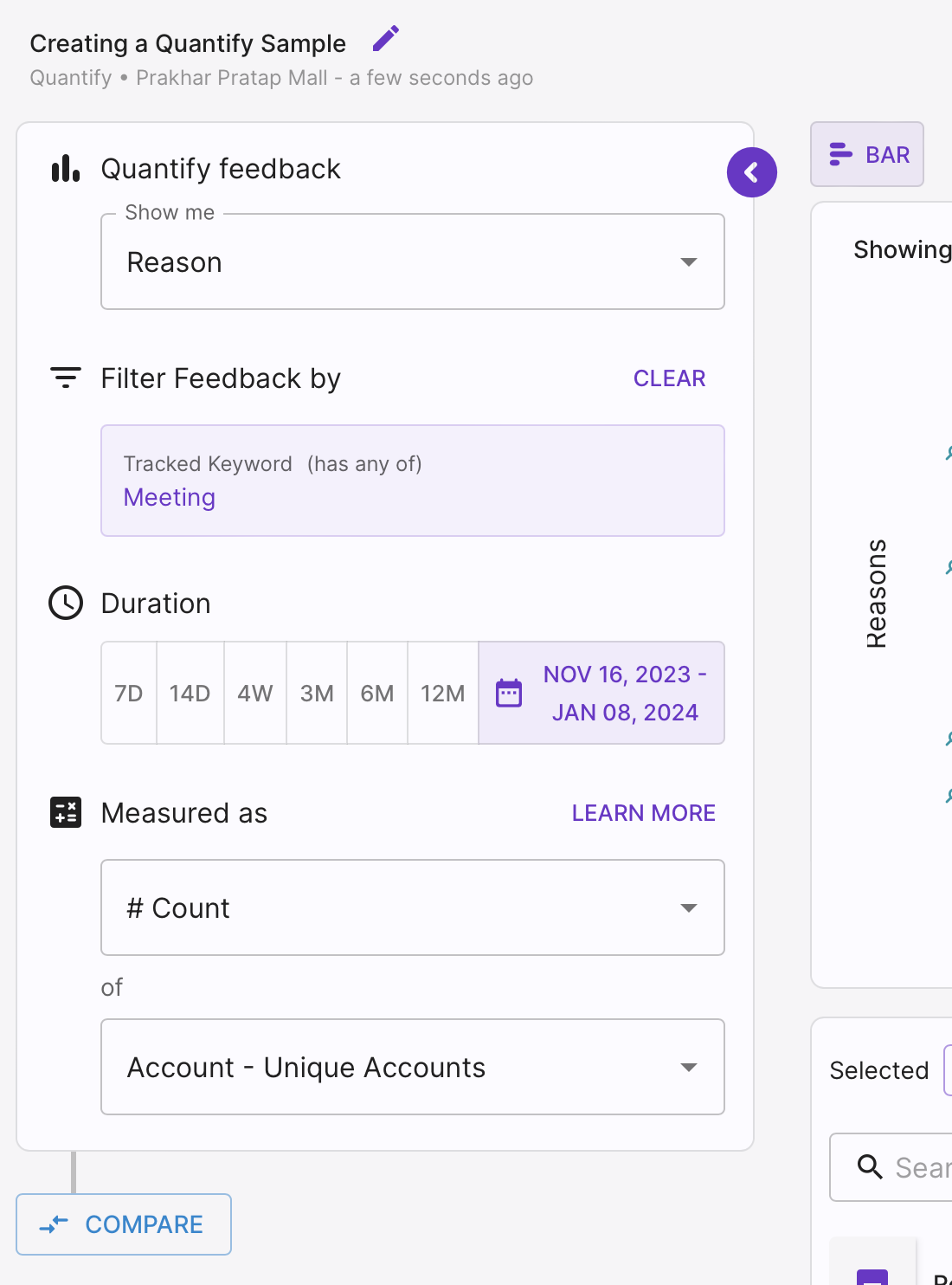Click the CLEAR filters link

point(670,378)
